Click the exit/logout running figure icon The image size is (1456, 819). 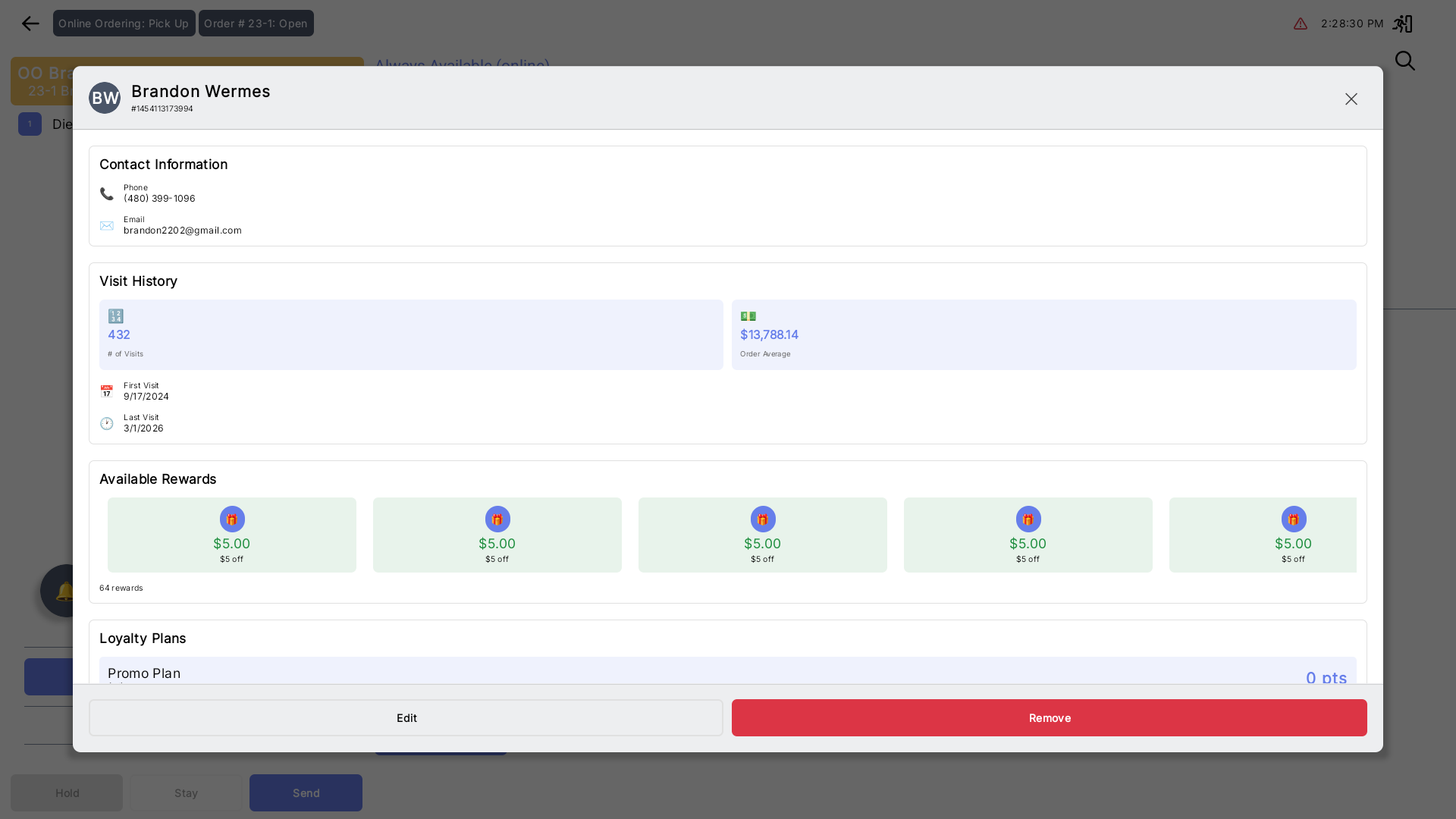tap(1402, 24)
